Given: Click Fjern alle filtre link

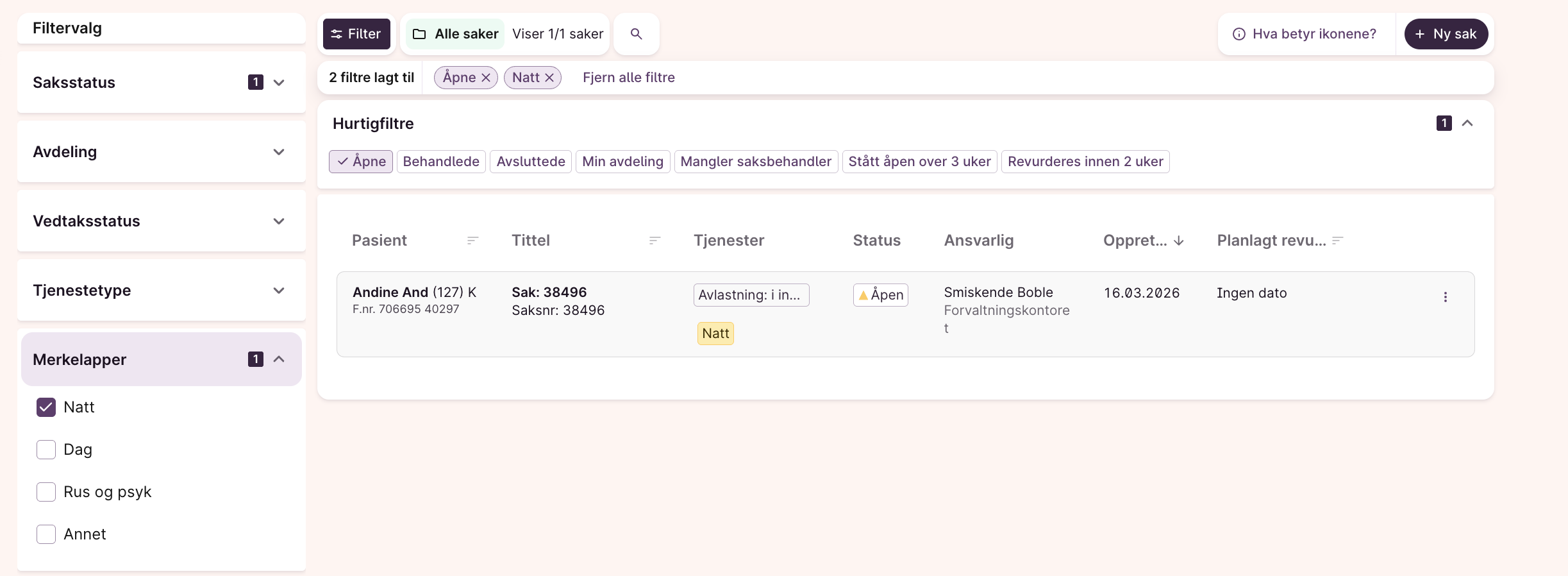Looking at the screenshot, I should click(628, 78).
